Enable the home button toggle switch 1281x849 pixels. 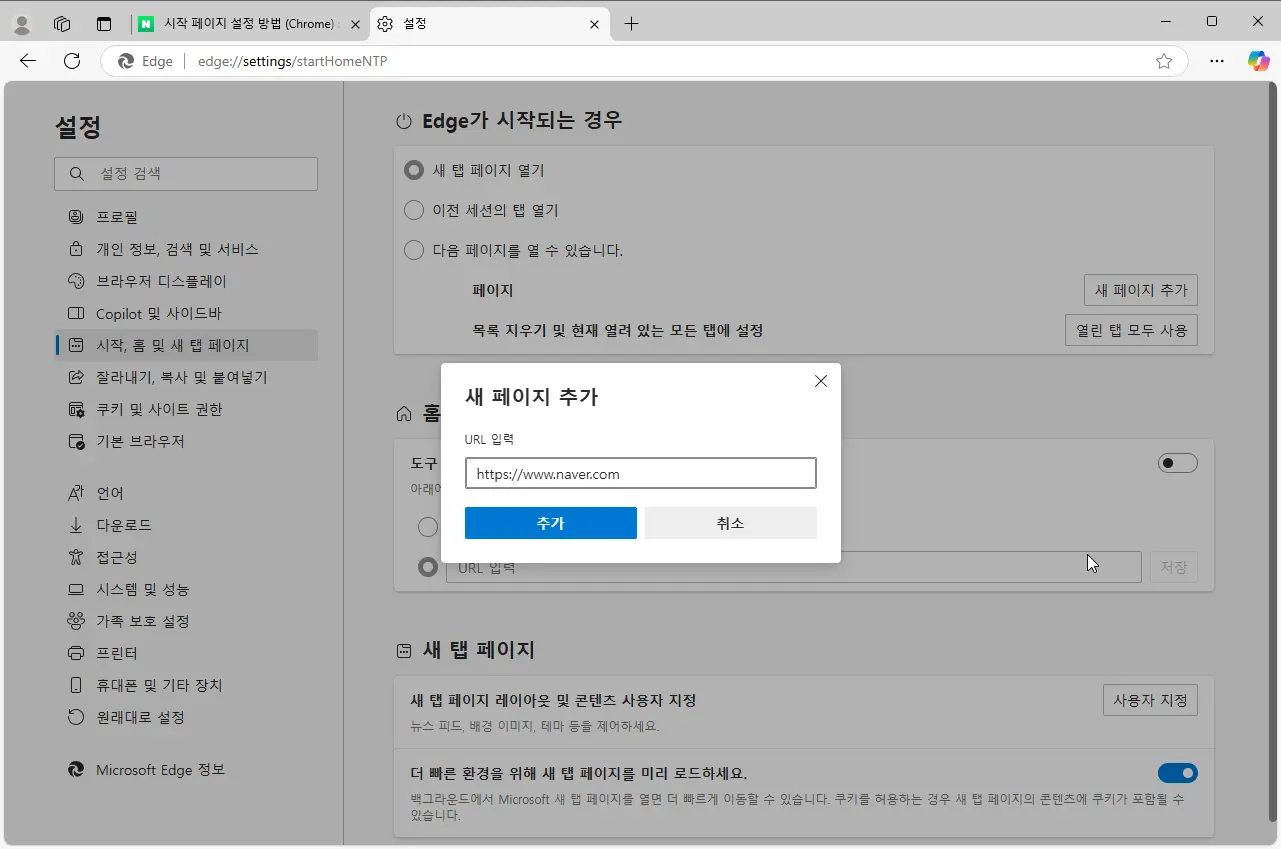pos(1177,462)
